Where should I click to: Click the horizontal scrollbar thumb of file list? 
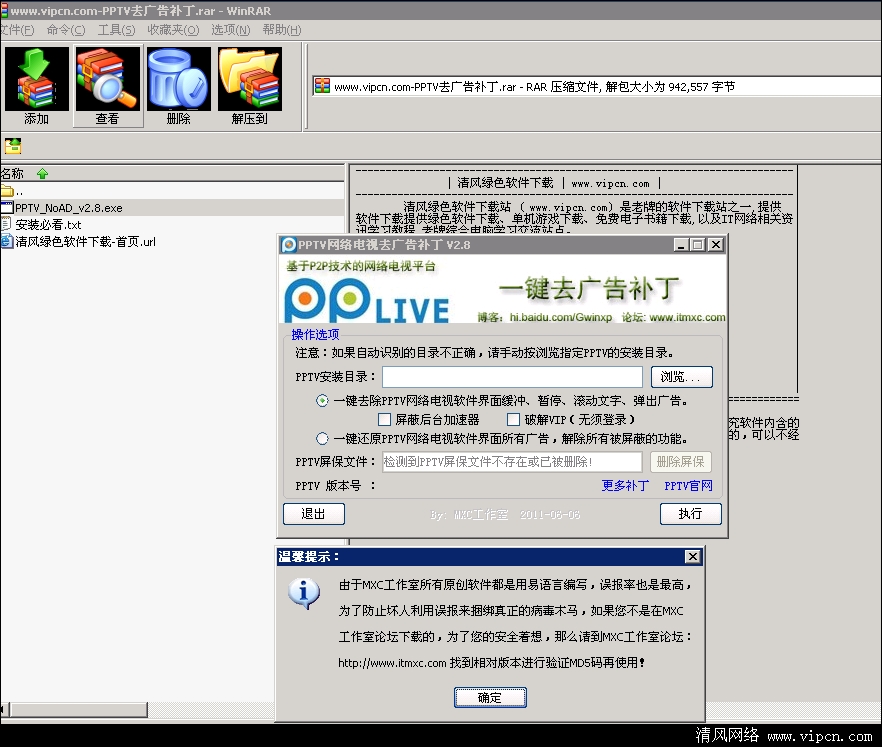pyautogui.click(x=79, y=709)
